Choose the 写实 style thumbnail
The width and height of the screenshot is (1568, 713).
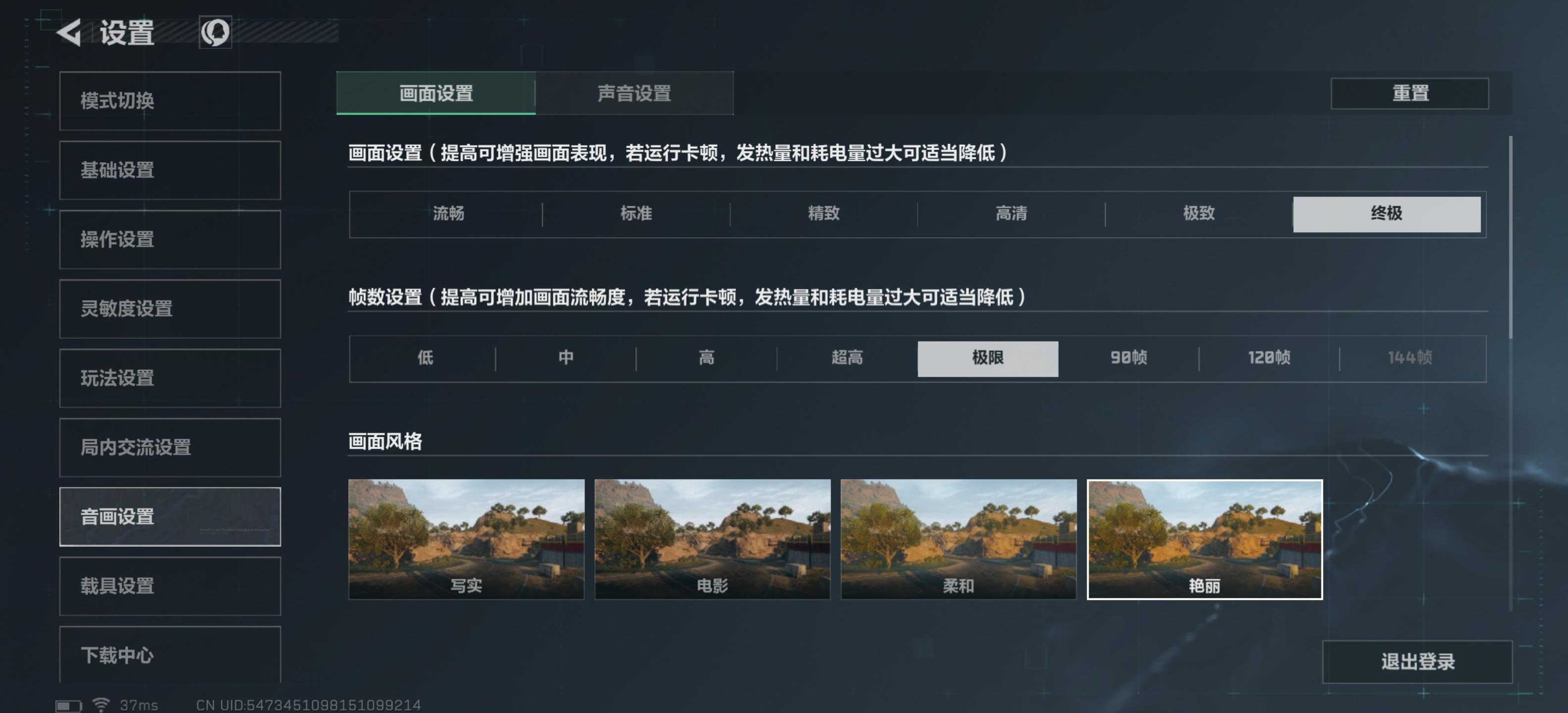(x=466, y=540)
